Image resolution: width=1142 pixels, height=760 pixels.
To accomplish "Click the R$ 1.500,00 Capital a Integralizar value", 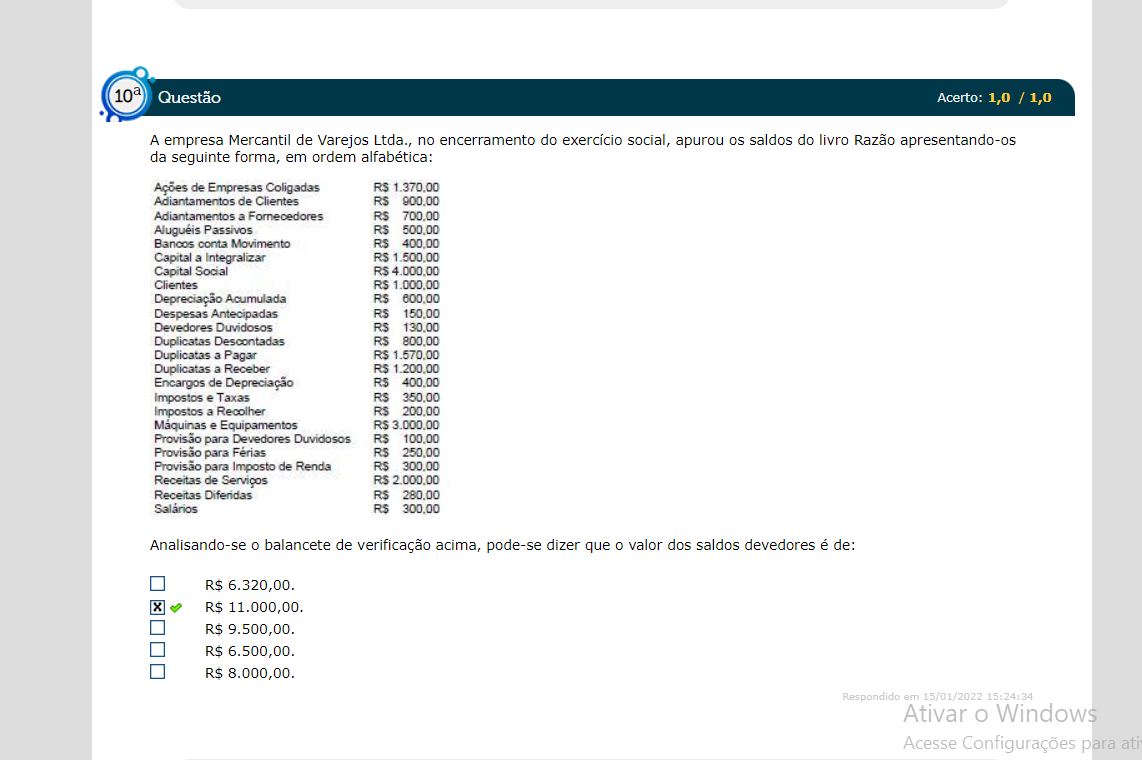I will [406, 257].
